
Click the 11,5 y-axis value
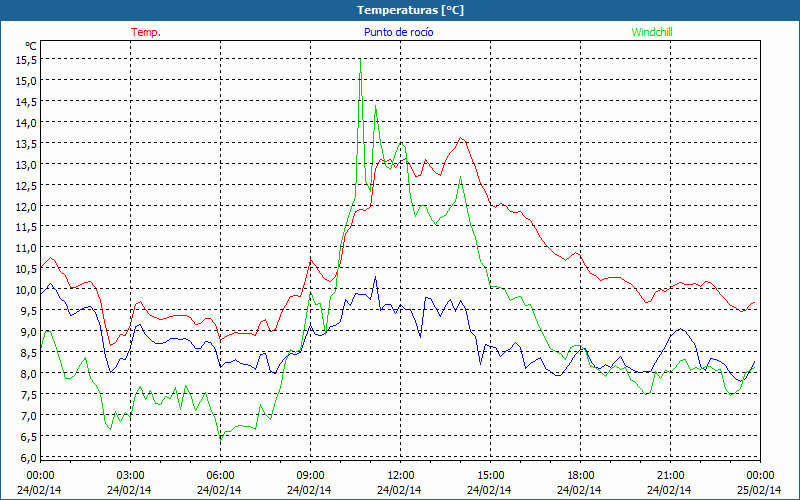pyautogui.click(x=28, y=227)
